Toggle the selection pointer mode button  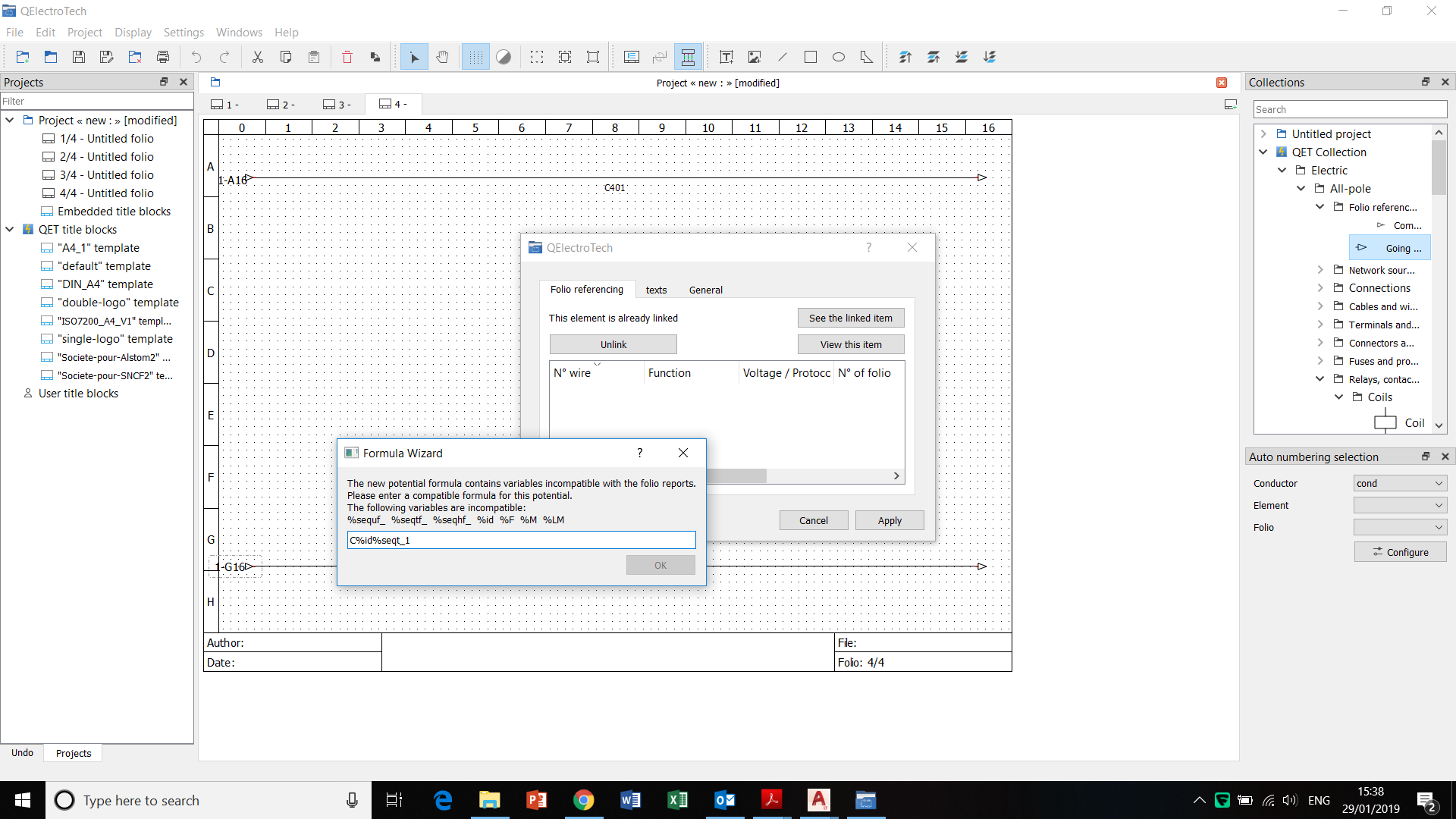[414, 57]
